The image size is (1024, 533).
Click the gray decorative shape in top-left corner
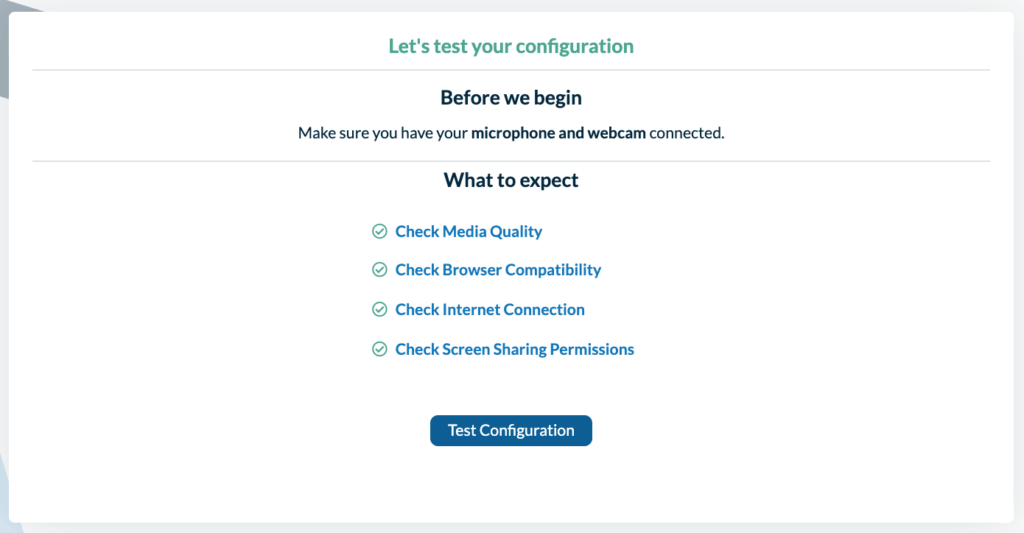pyautogui.click(x=5, y=40)
